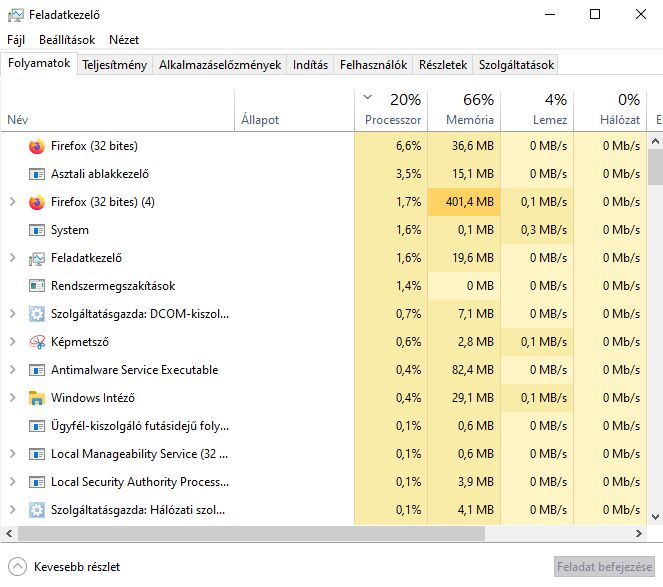Click the 0,3 MB/s disk cell
Viewport: 663px width, 587px height.
coord(537,230)
